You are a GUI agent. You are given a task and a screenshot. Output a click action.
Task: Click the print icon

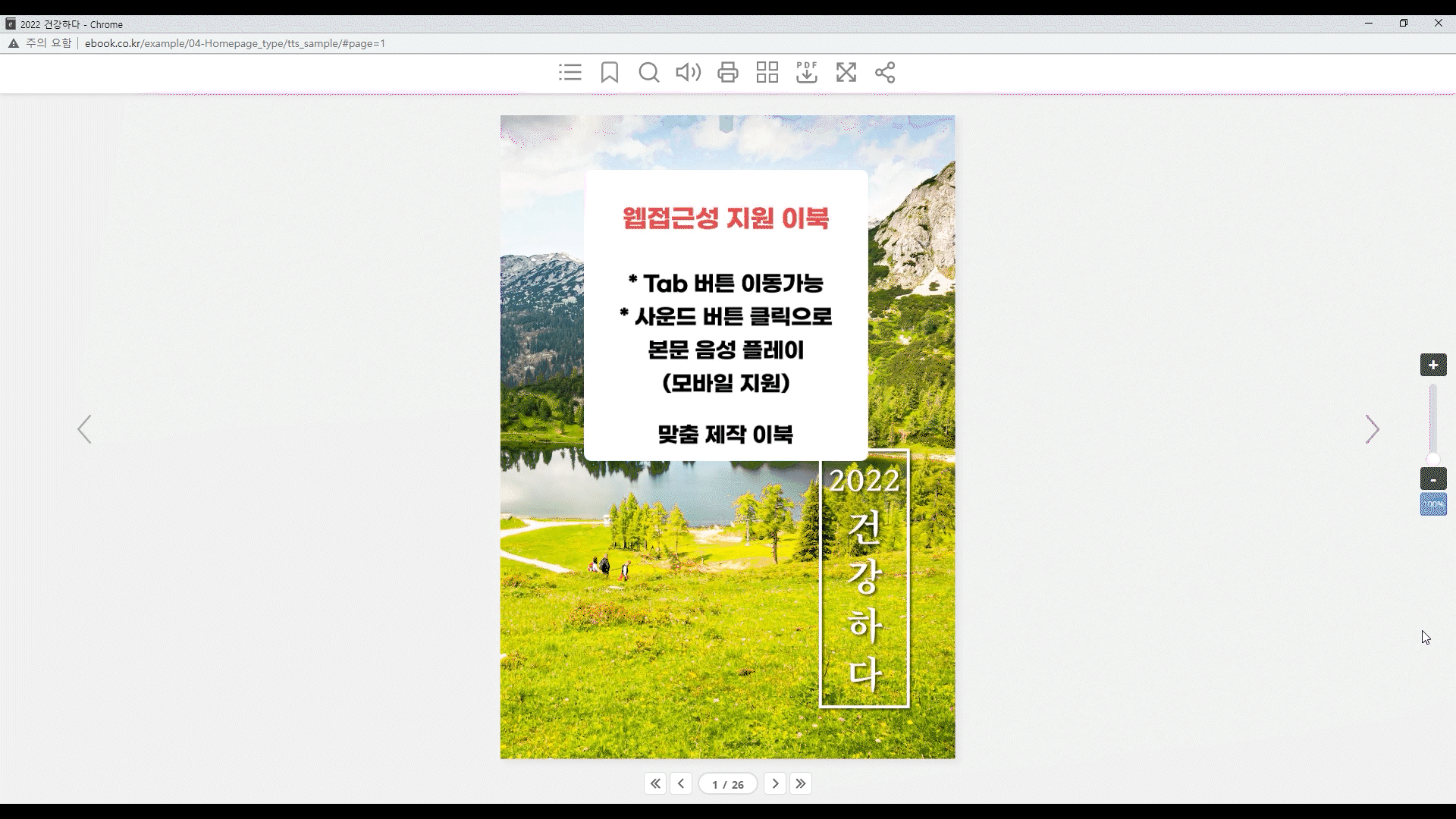[728, 73]
